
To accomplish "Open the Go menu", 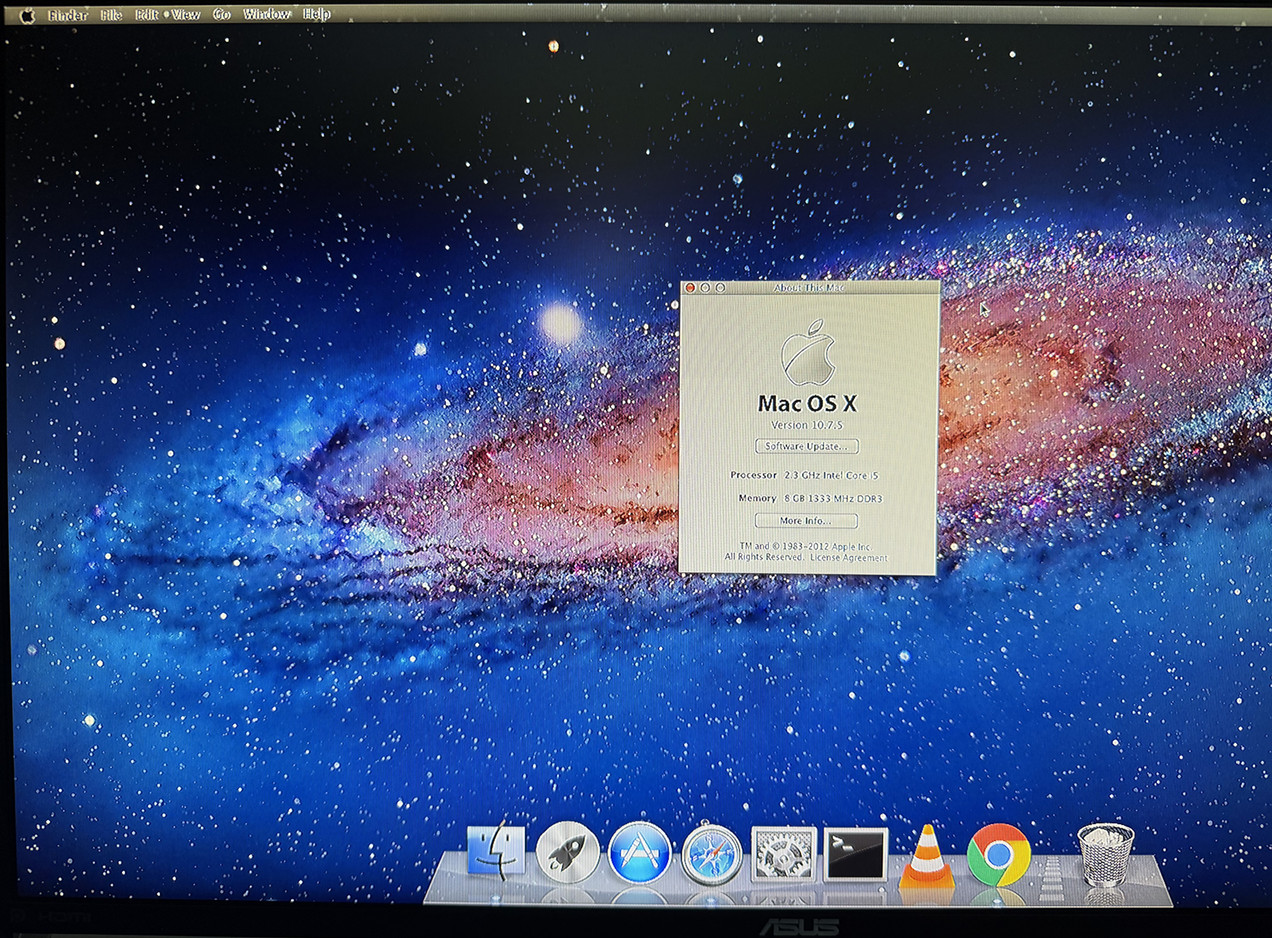I will (222, 15).
